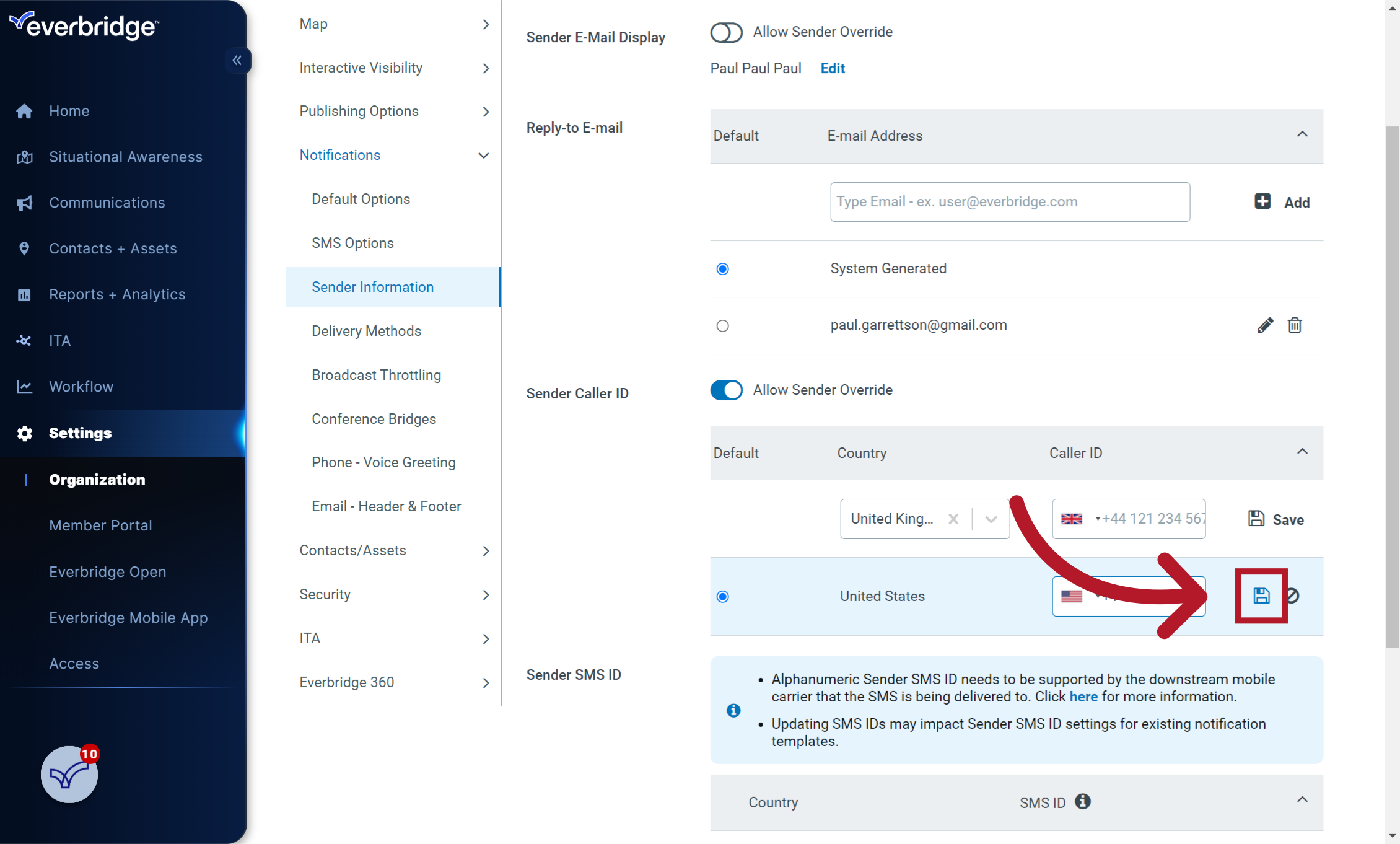Image resolution: width=1400 pixels, height=844 pixels.
Task: Cancel editing United States caller ID
Action: 1293,596
